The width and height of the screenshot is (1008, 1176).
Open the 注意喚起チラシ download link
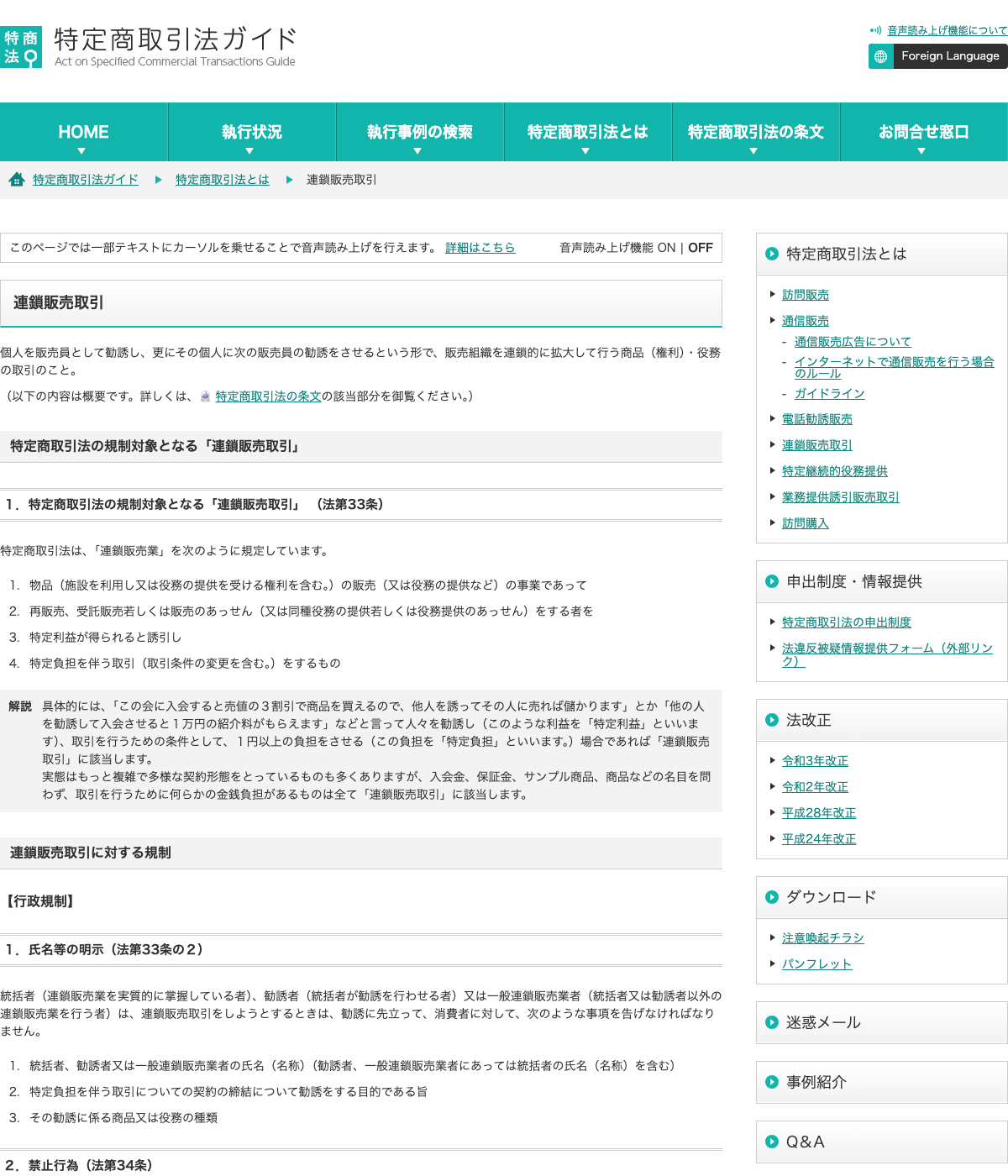(x=823, y=938)
